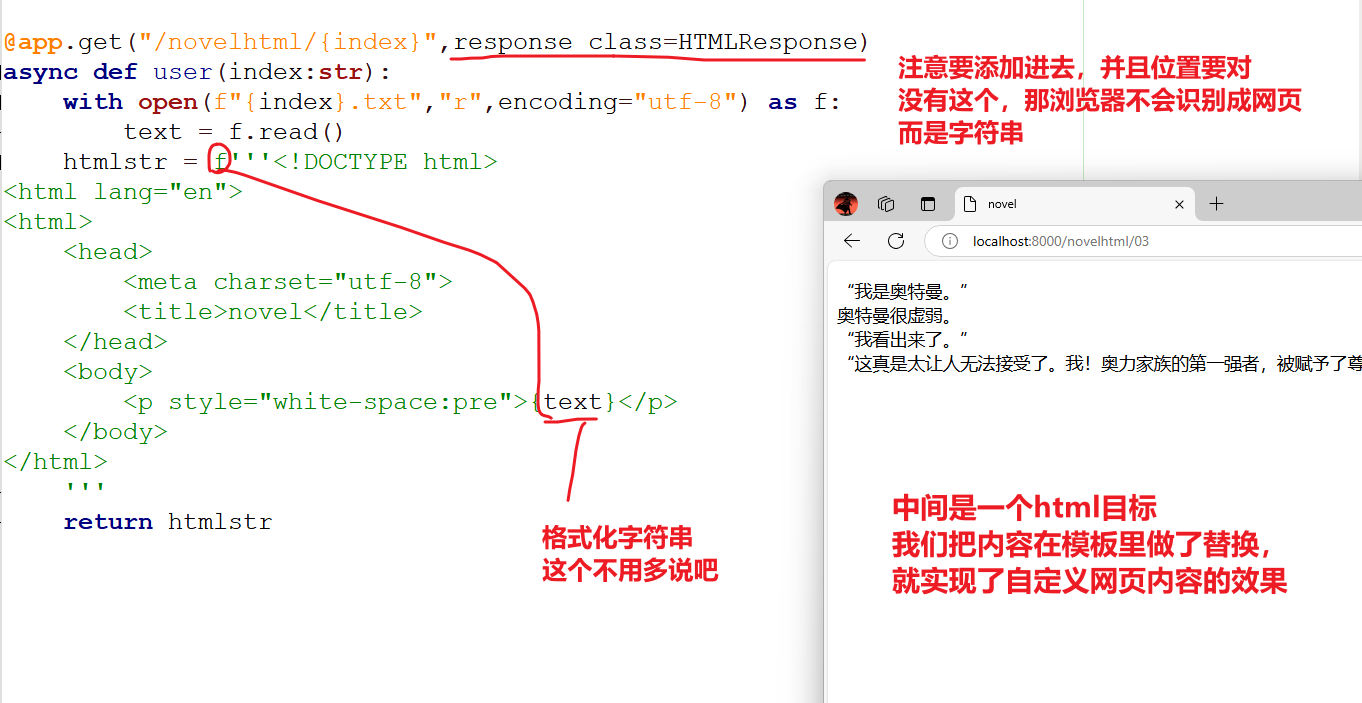This screenshot has height=703, width=1362.
Task: Refresh the localhost page
Action: (896, 241)
